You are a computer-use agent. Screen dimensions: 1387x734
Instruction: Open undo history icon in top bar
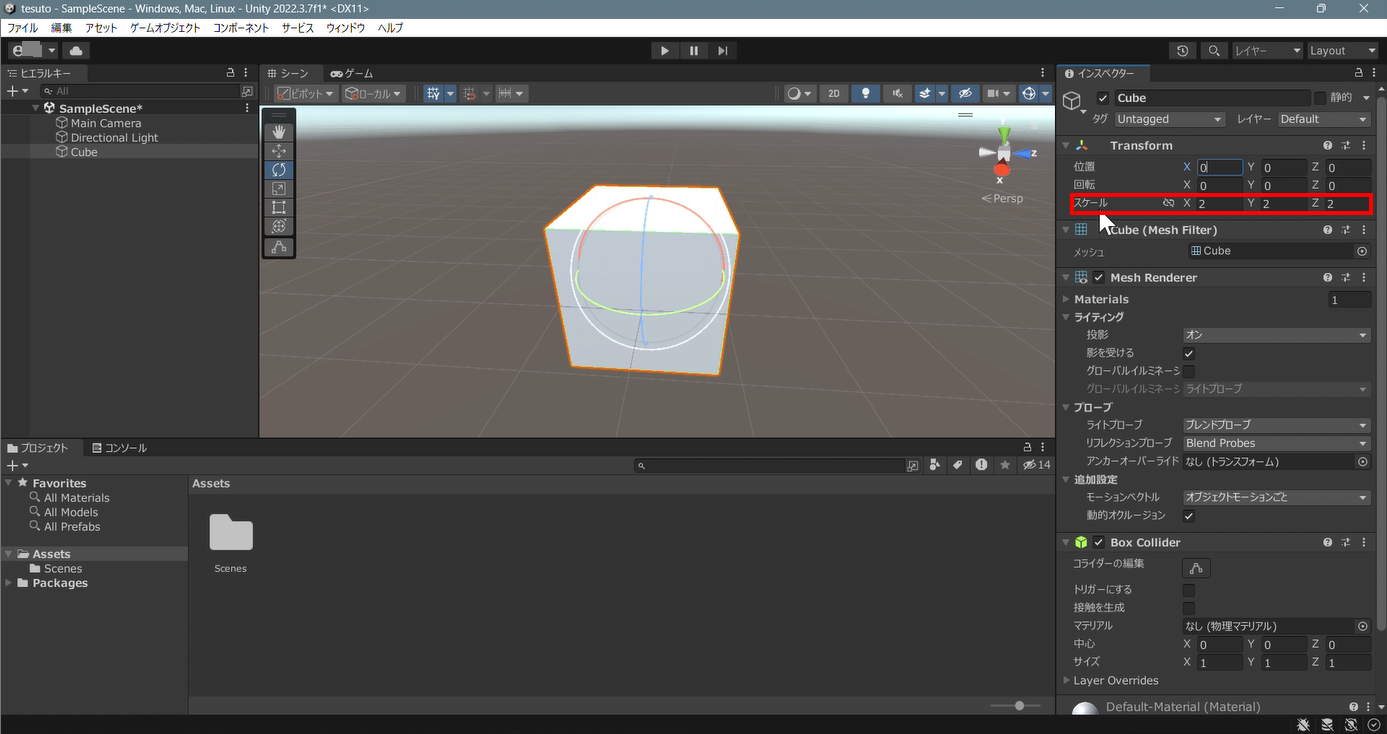click(x=1183, y=50)
